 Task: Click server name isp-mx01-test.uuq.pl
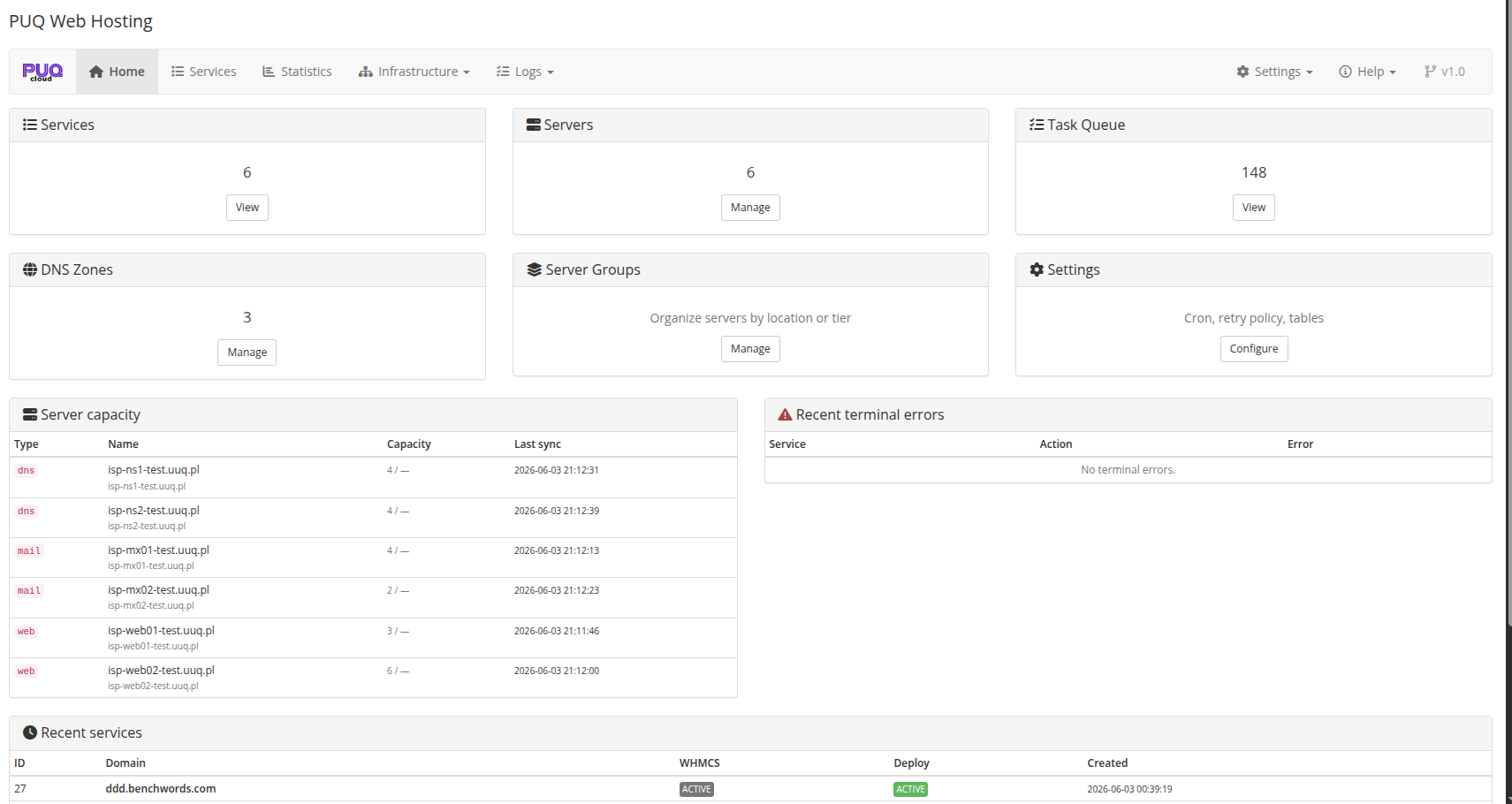[x=158, y=550]
